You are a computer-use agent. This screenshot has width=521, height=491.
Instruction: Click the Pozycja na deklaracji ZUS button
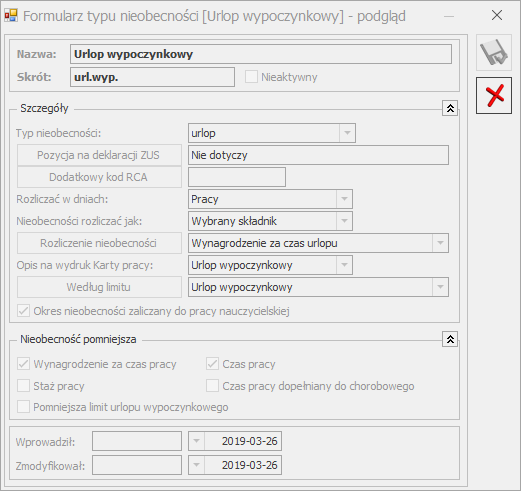[99, 155]
